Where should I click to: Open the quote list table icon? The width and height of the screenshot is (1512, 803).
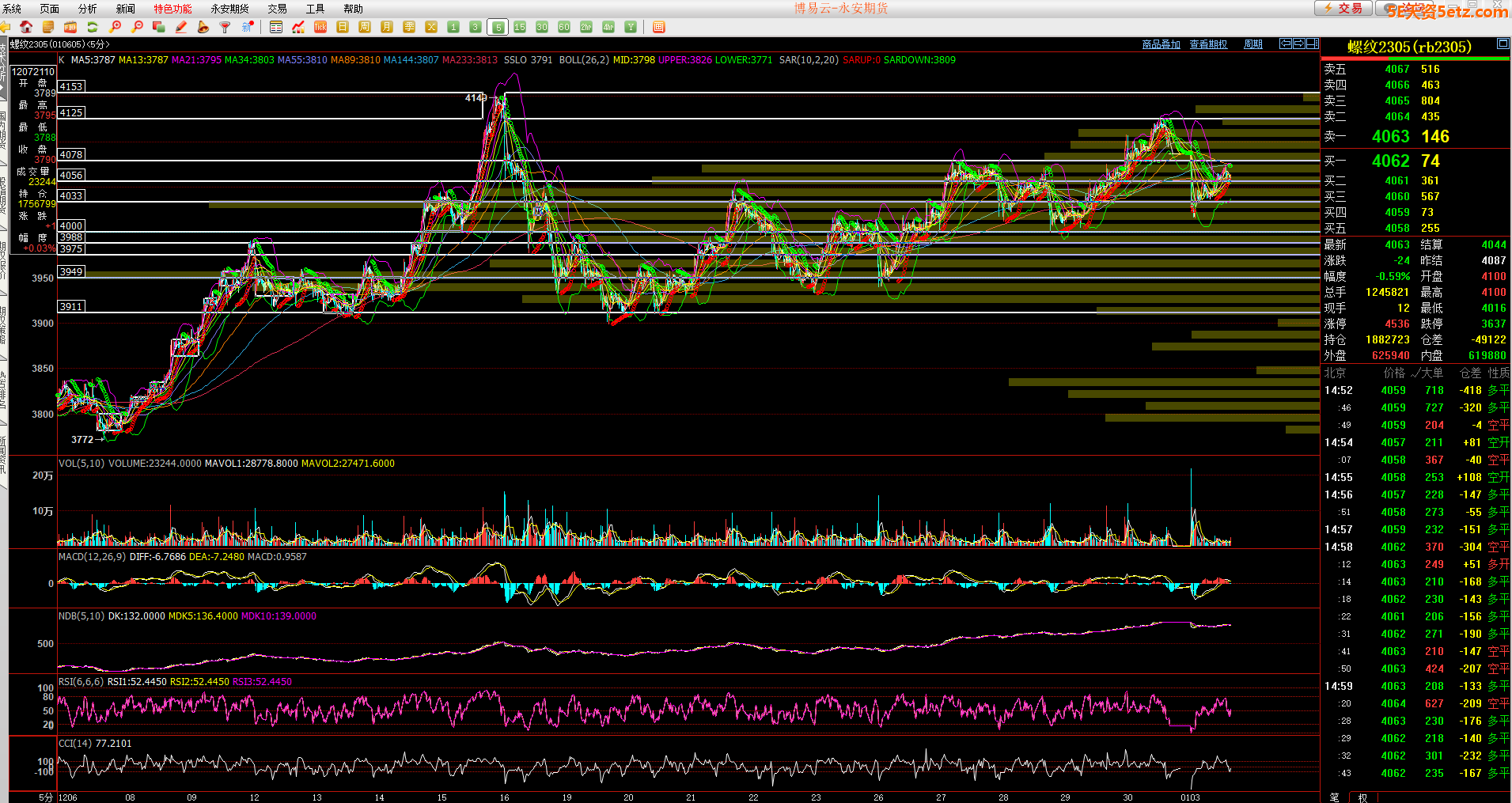tap(276, 27)
